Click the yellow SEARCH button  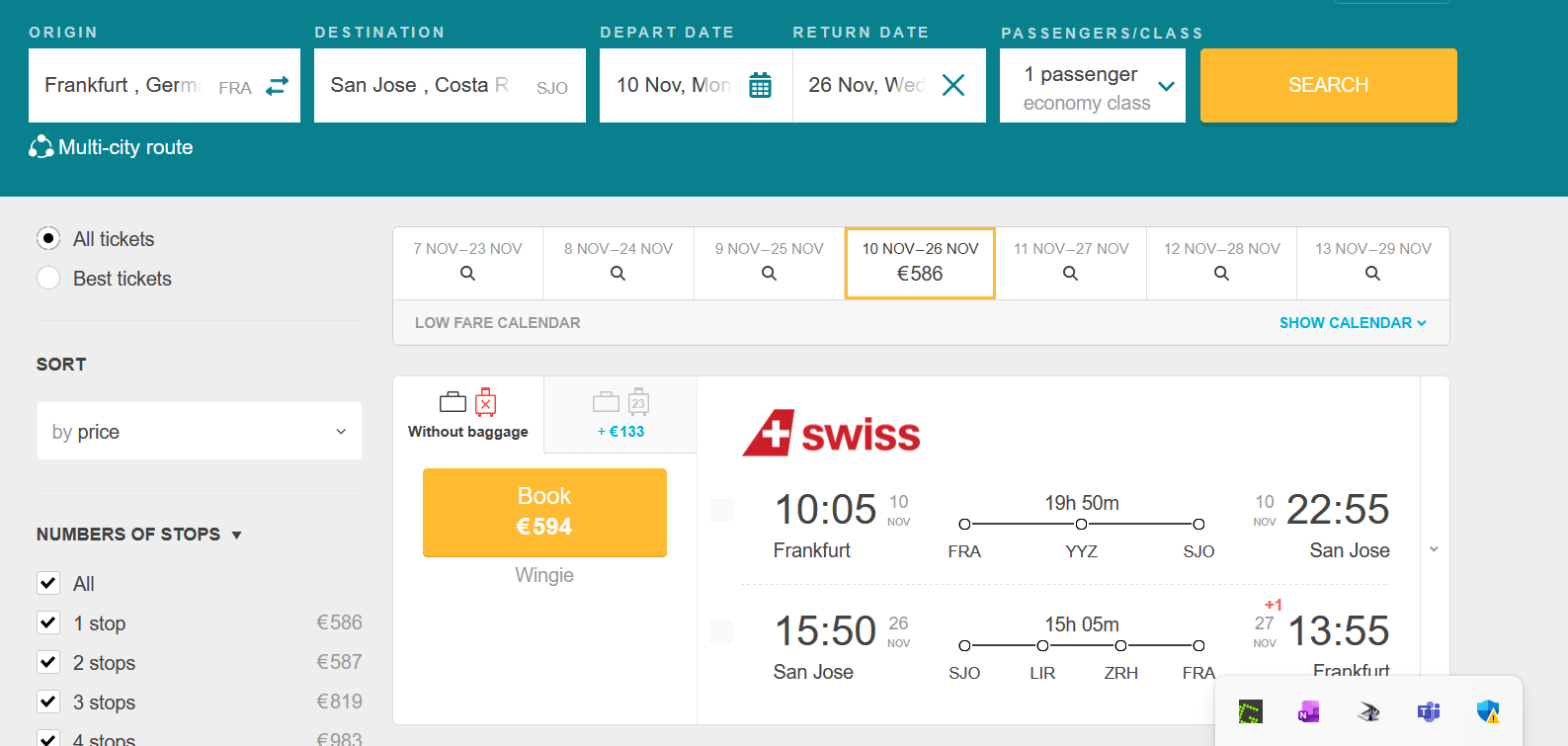[1328, 86]
